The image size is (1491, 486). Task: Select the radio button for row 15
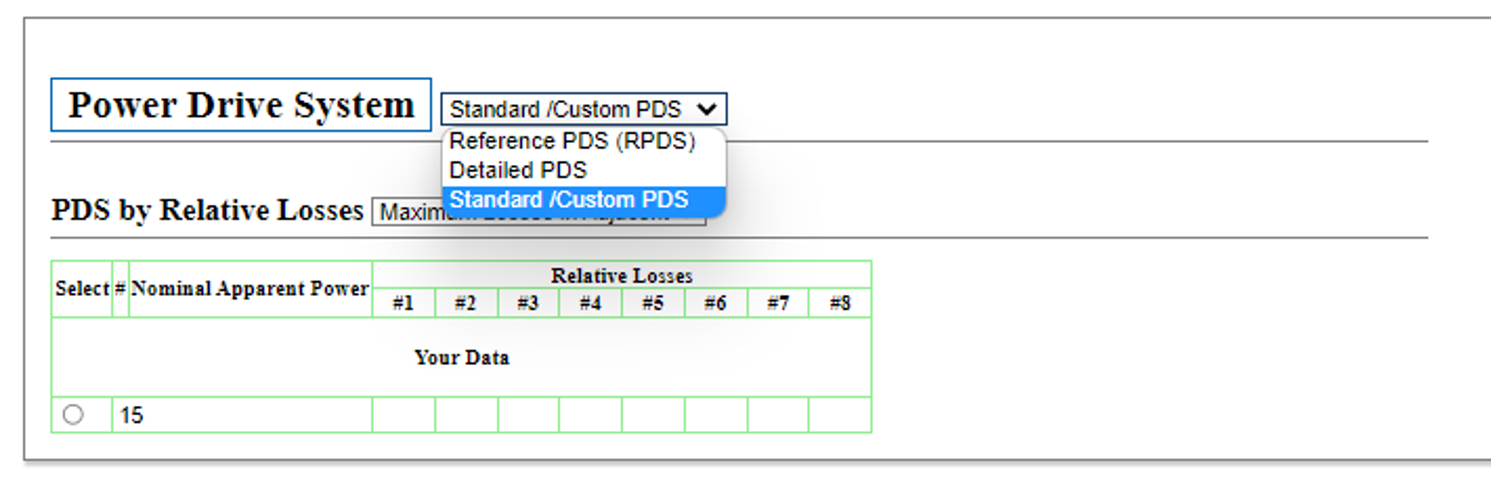point(73,414)
